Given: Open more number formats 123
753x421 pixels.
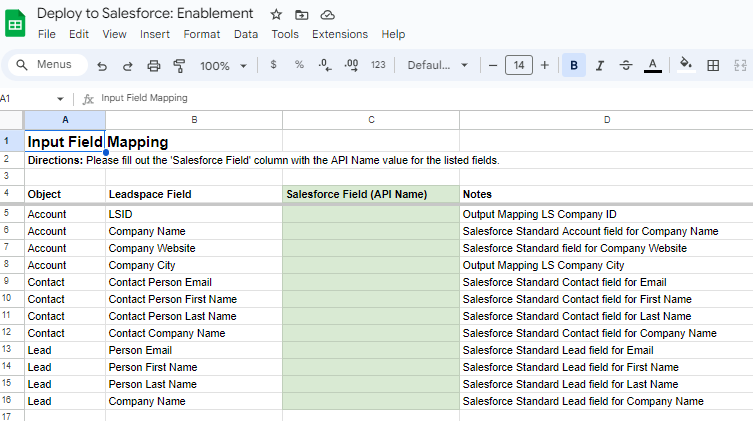Looking at the screenshot, I should point(378,65).
